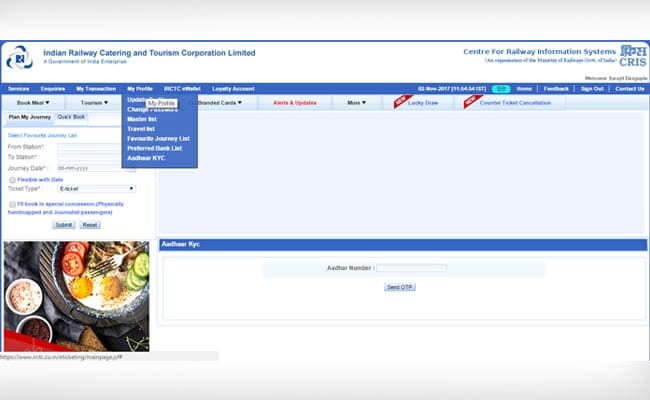The width and height of the screenshot is (650, 400).
Task: Expand the More dropdown
Action: pos(356,102)
